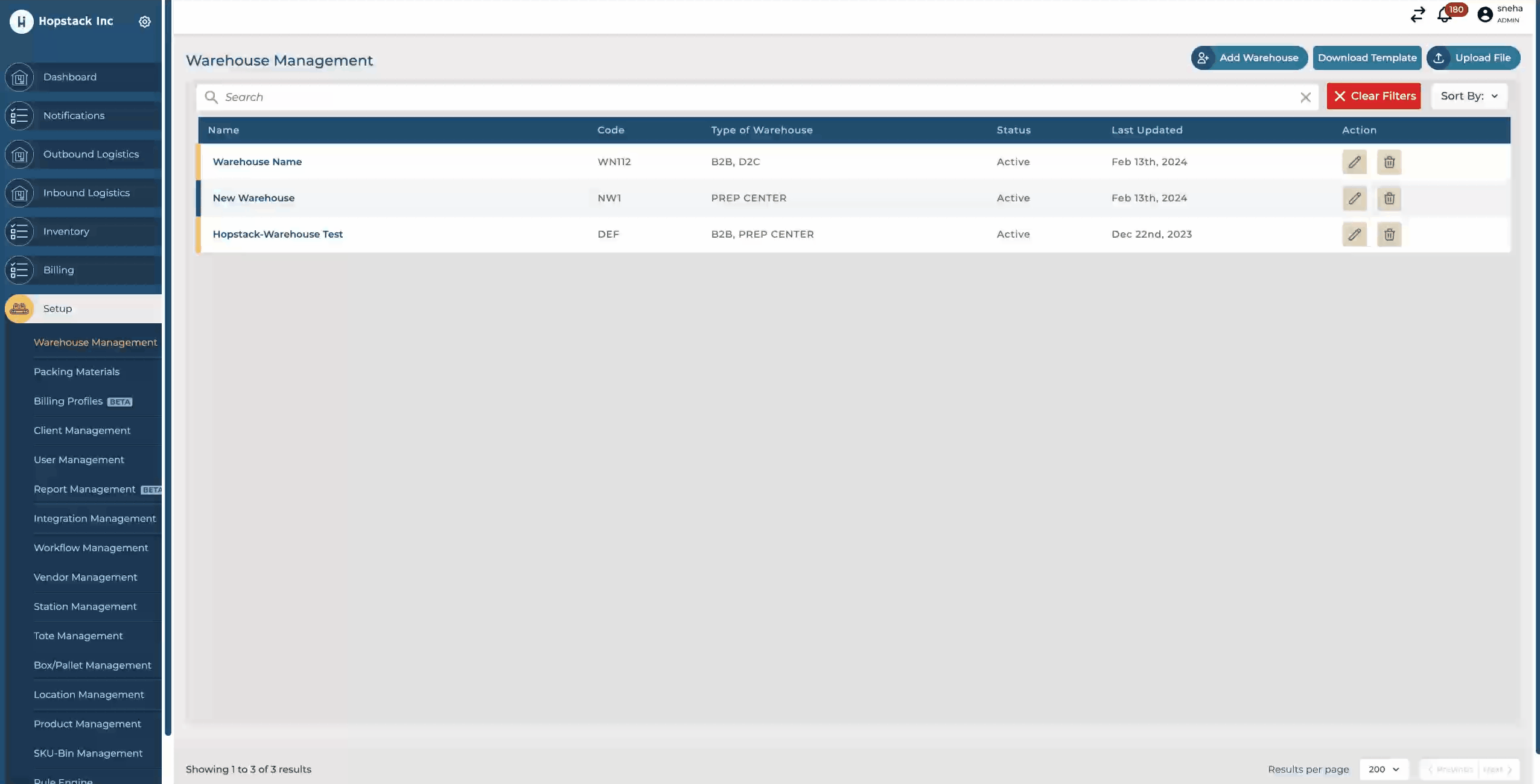
Task: Open Packing Materials in Setup menu
Action: pos(77,372)
